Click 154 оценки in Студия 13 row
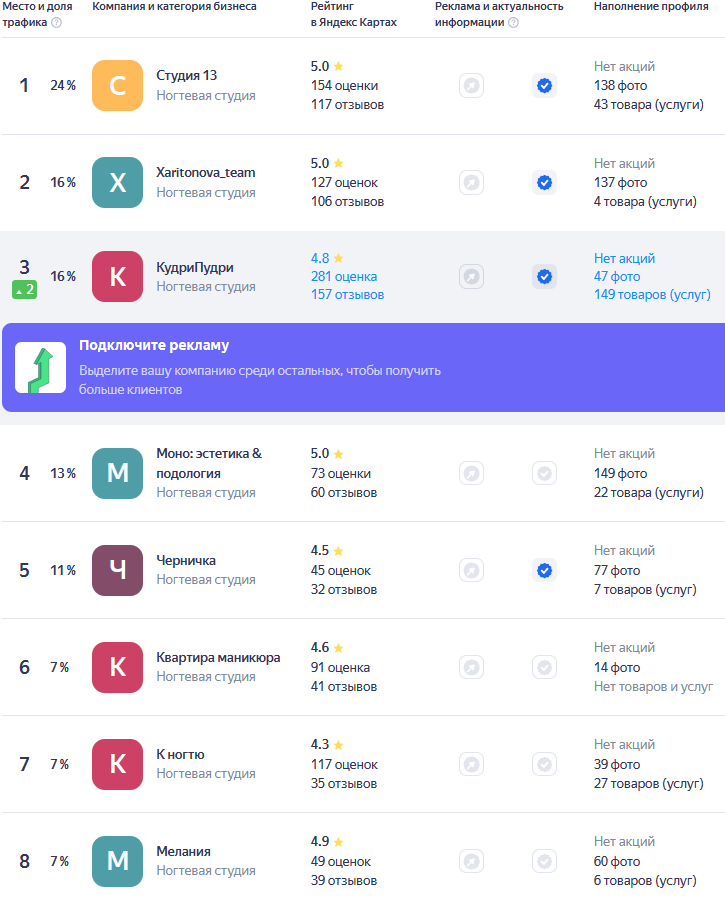This screenshot has width=725, height=905. (345, 85)
